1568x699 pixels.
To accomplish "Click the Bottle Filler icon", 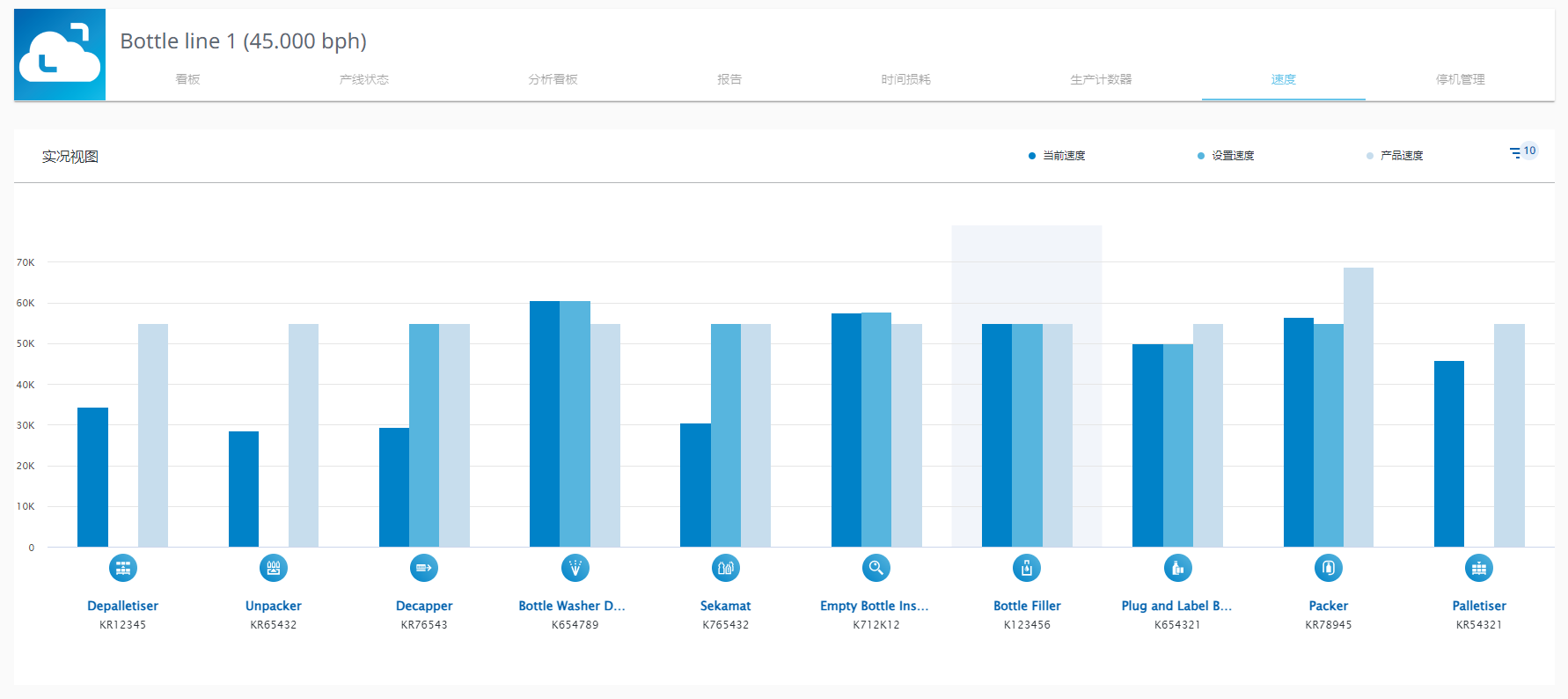I will point(1027,569).
